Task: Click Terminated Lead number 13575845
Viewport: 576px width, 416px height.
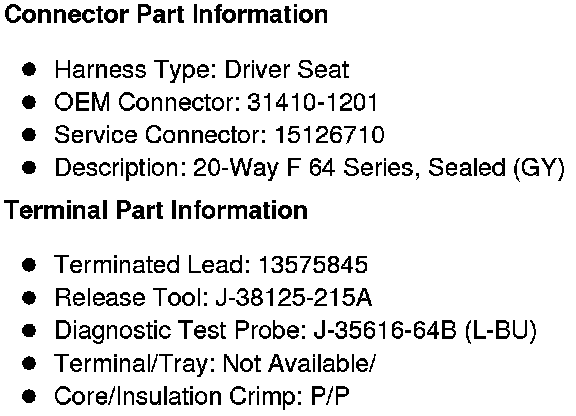Action: point(313,265)
